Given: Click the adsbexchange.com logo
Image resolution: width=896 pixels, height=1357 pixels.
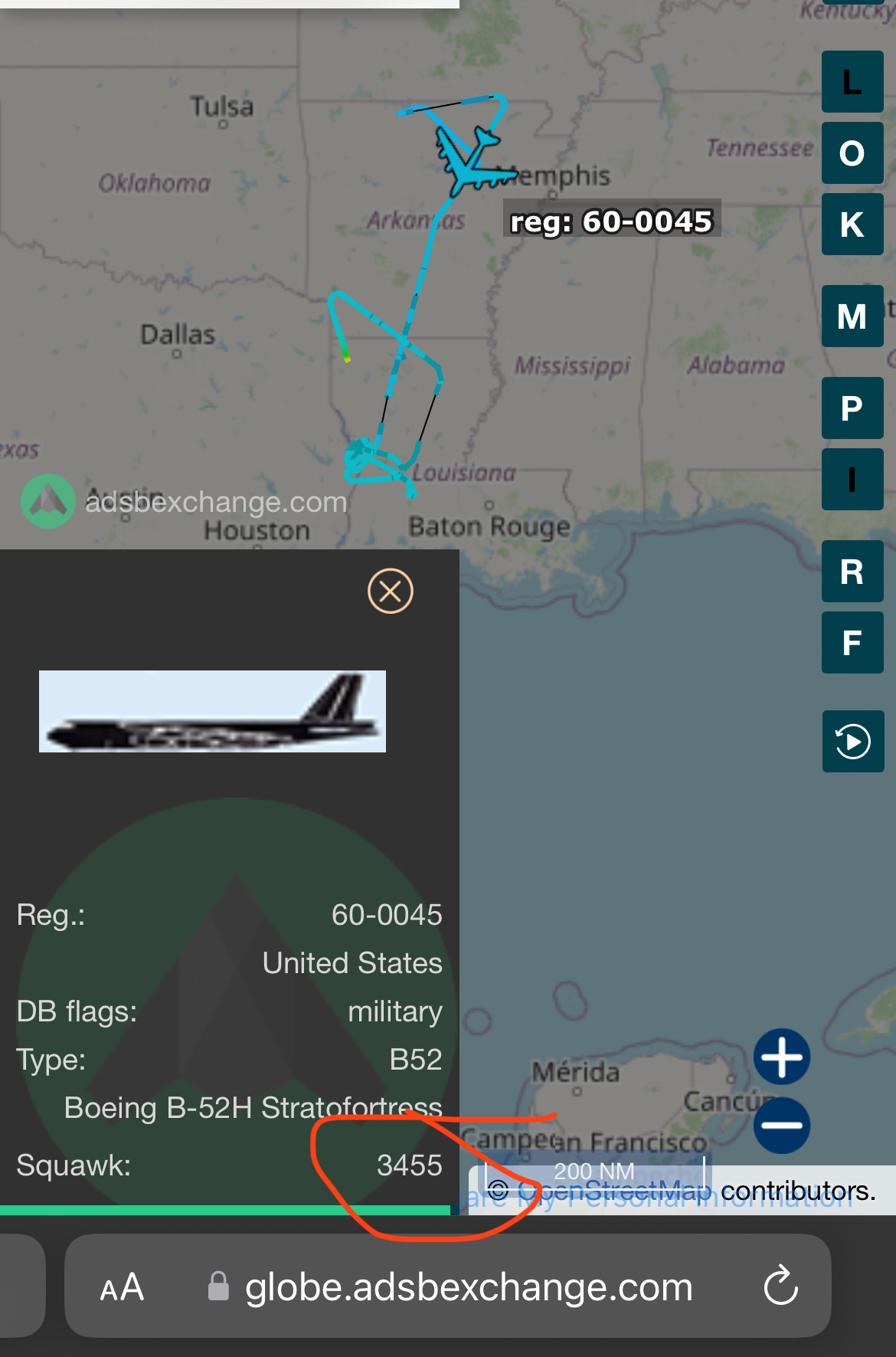Looking at the screenshot, I should tap(185, 502).
